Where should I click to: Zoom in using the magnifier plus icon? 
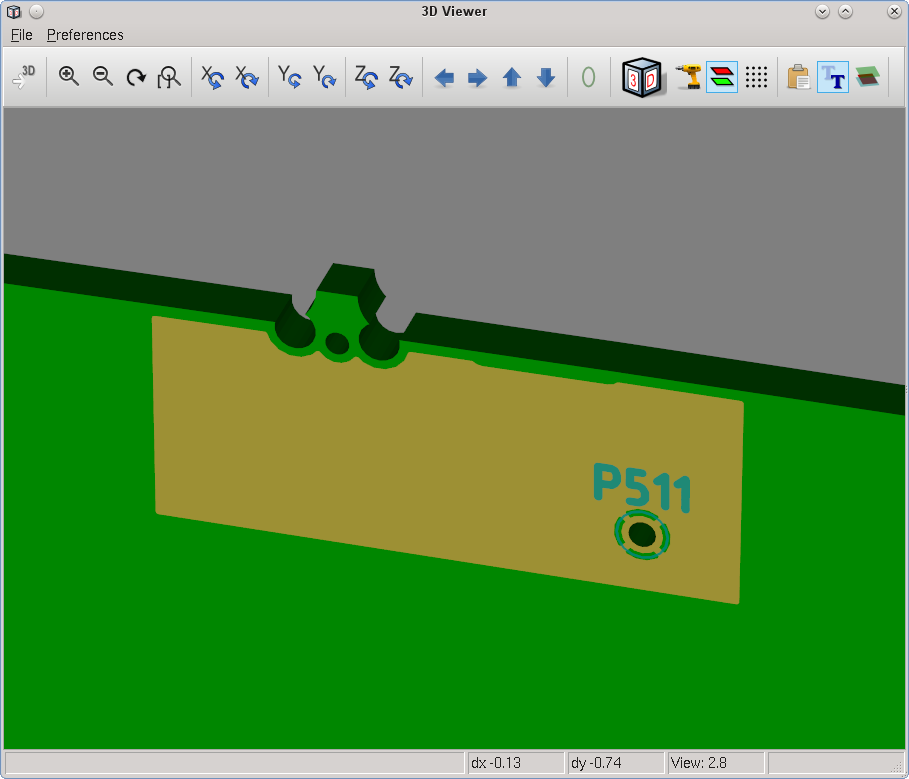pyautogui.click(x=69, y=77)
